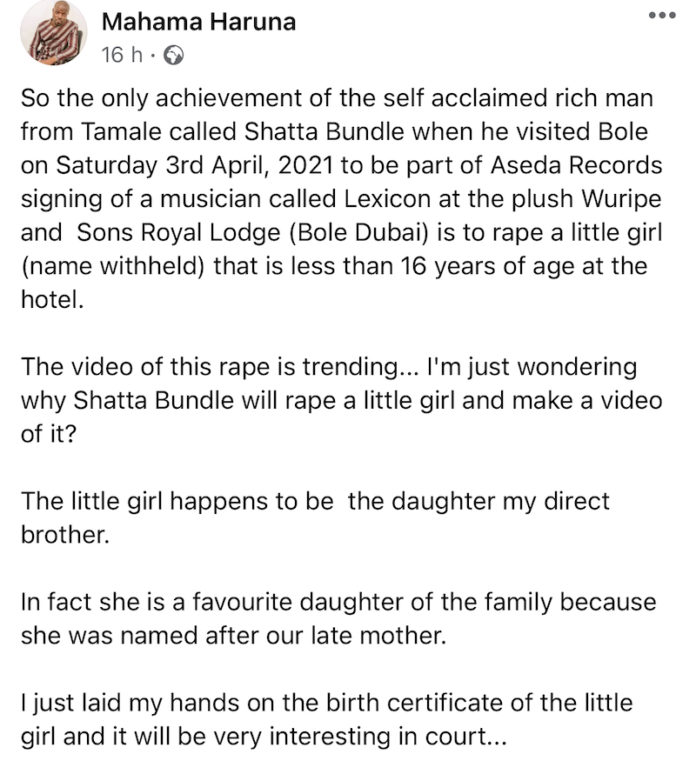Image resolution: width=696 pixels, height=761 pixels.
Task: Open the three-dot post options menu
Action: 662,16
